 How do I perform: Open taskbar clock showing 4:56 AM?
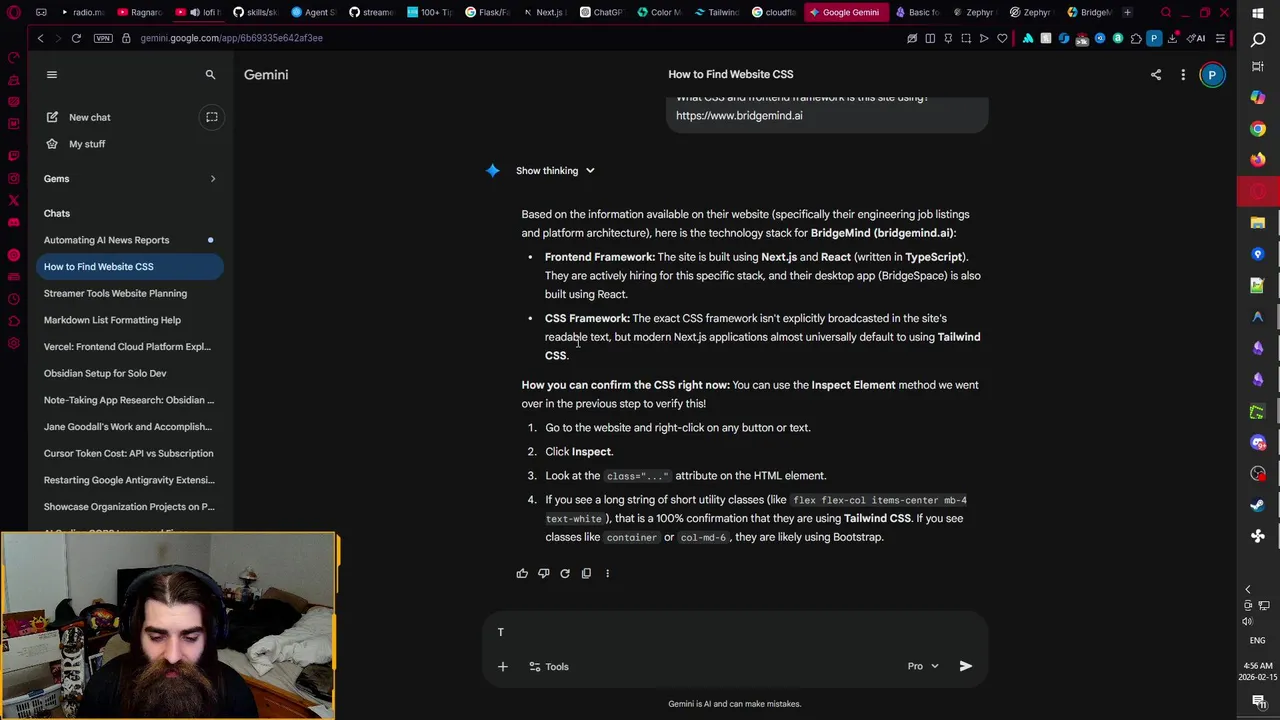tap(1258, 671)
